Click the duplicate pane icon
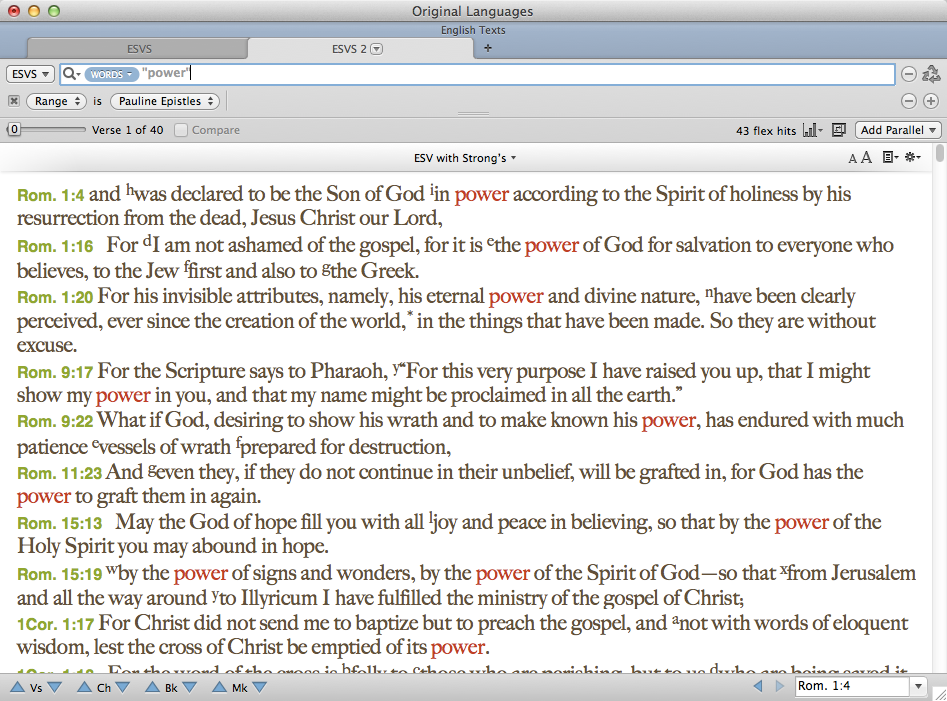Screen dimensions: 947x701 (838, 130)
